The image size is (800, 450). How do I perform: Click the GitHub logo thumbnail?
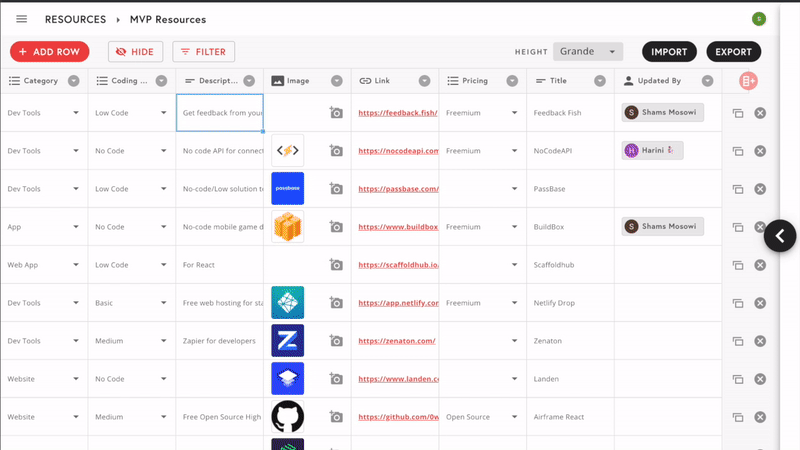click(x=288, y=417)
